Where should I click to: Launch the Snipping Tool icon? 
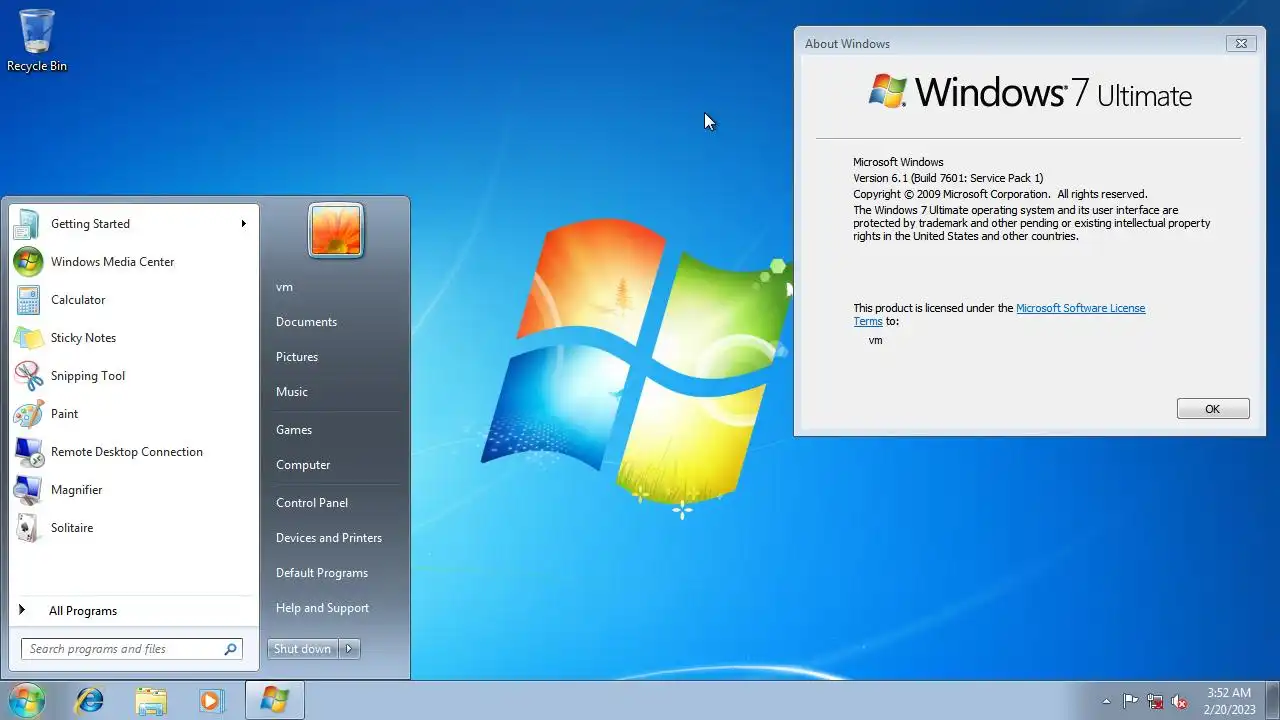tap(27, 376)
